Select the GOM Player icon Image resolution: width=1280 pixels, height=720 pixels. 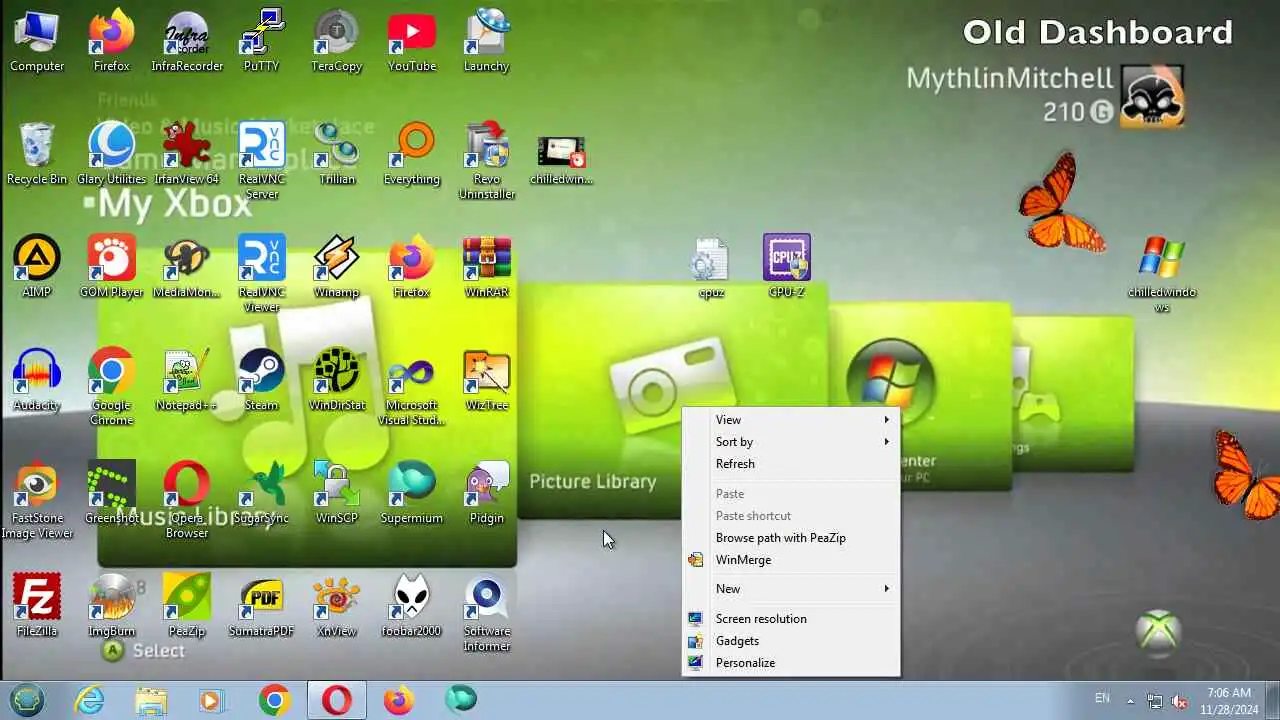tap(112, 267)
